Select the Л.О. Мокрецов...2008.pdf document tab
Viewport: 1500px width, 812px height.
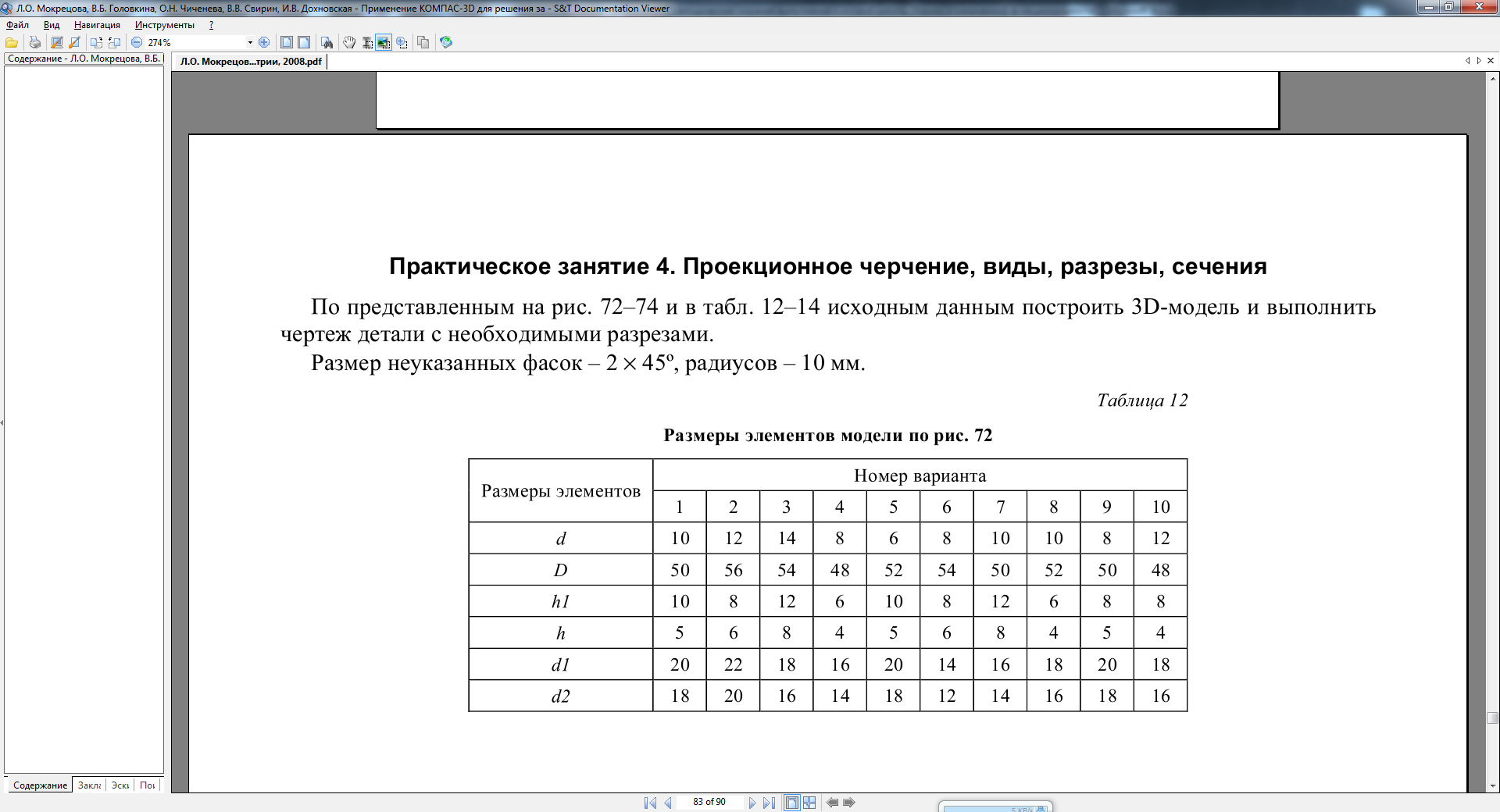pyautogui.click(x=250, y=61)
